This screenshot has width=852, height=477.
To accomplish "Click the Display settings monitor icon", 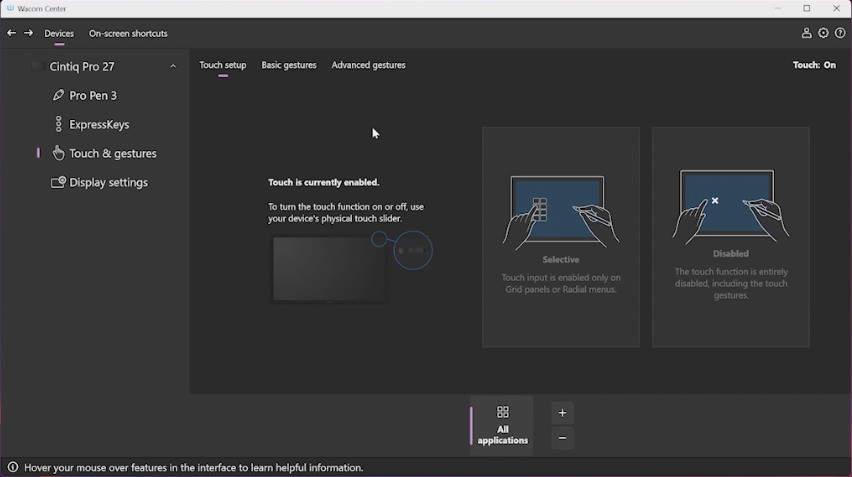I will click(x=58, y=182).
